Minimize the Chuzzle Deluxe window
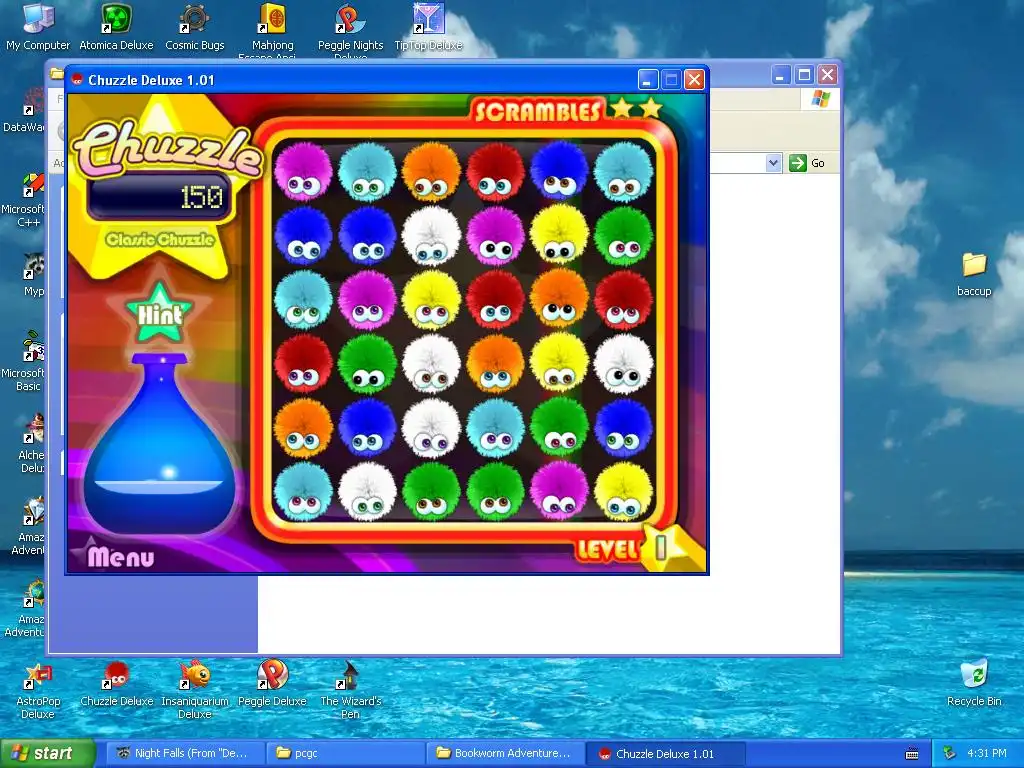Viewport: 1024px width, 768px height. [x=647, y=80]
